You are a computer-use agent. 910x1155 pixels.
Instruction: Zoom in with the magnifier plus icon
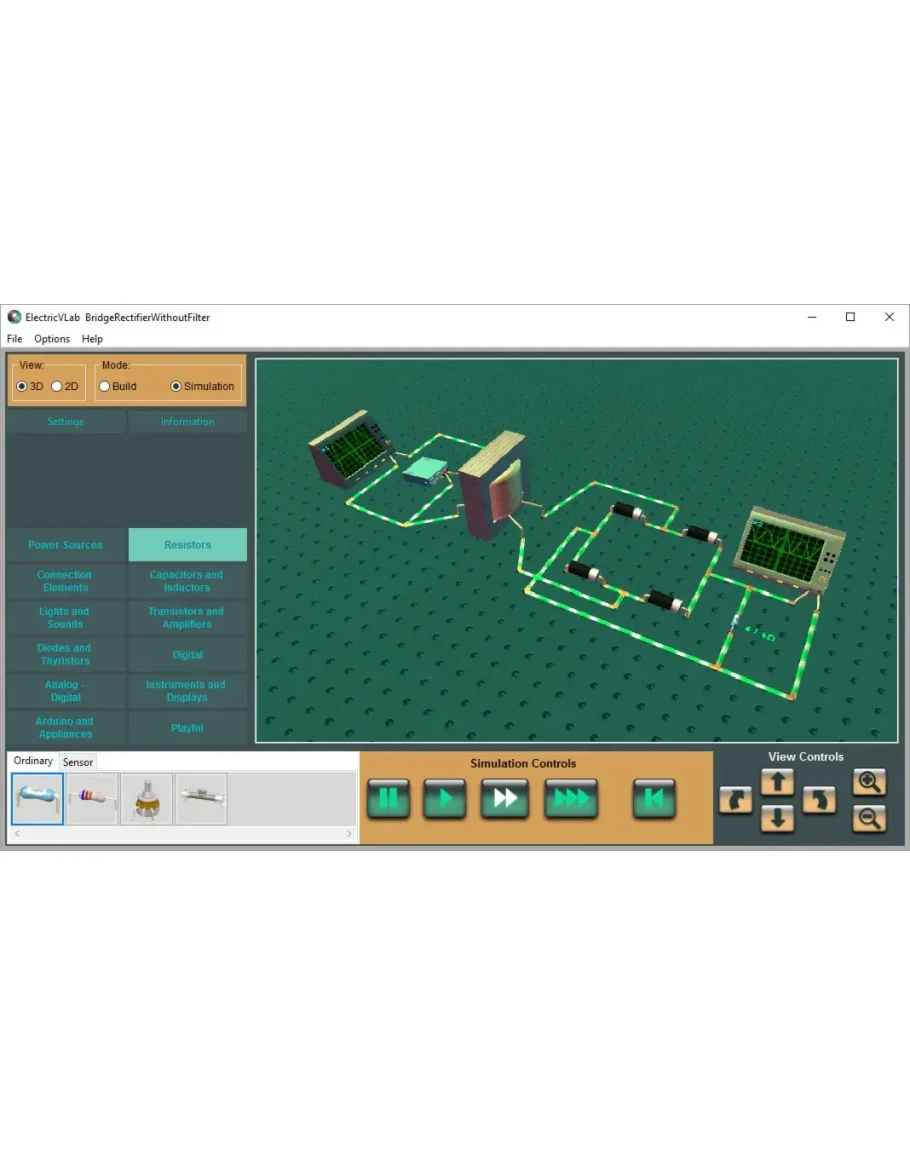click(869, 782)
